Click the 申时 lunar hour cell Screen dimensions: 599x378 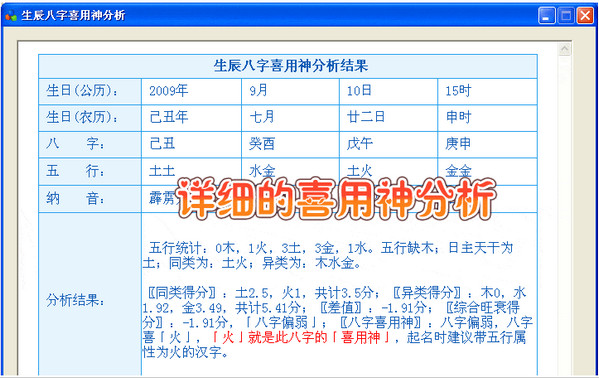487,117
